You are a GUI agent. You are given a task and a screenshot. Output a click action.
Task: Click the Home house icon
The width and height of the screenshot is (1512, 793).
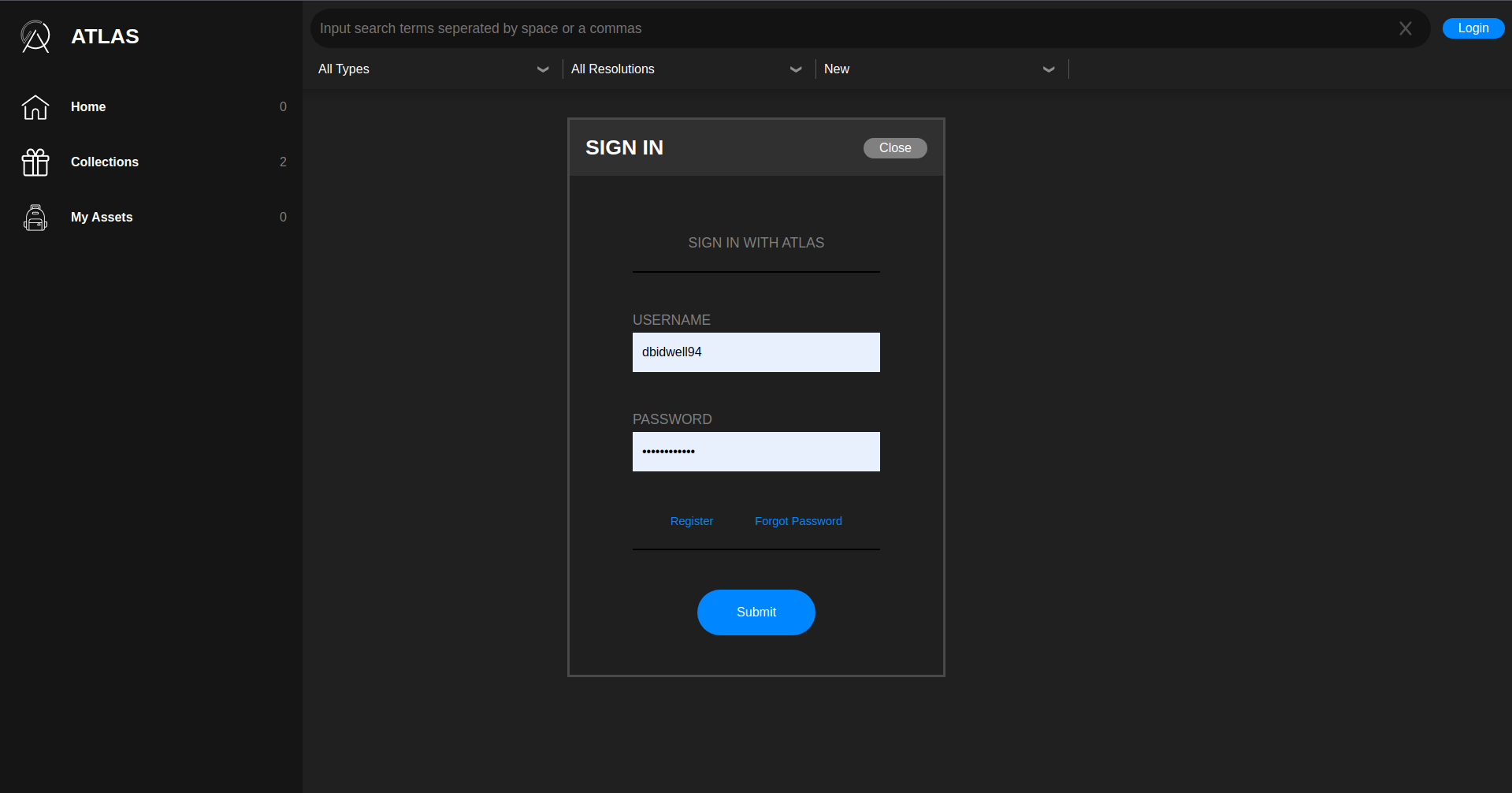[x=35, y=107]
